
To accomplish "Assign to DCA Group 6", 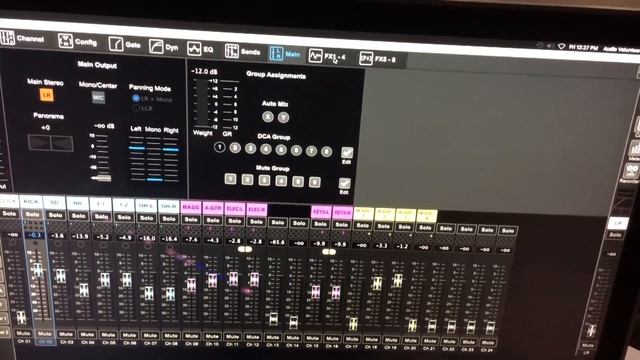I will click(x=296, y=151).
